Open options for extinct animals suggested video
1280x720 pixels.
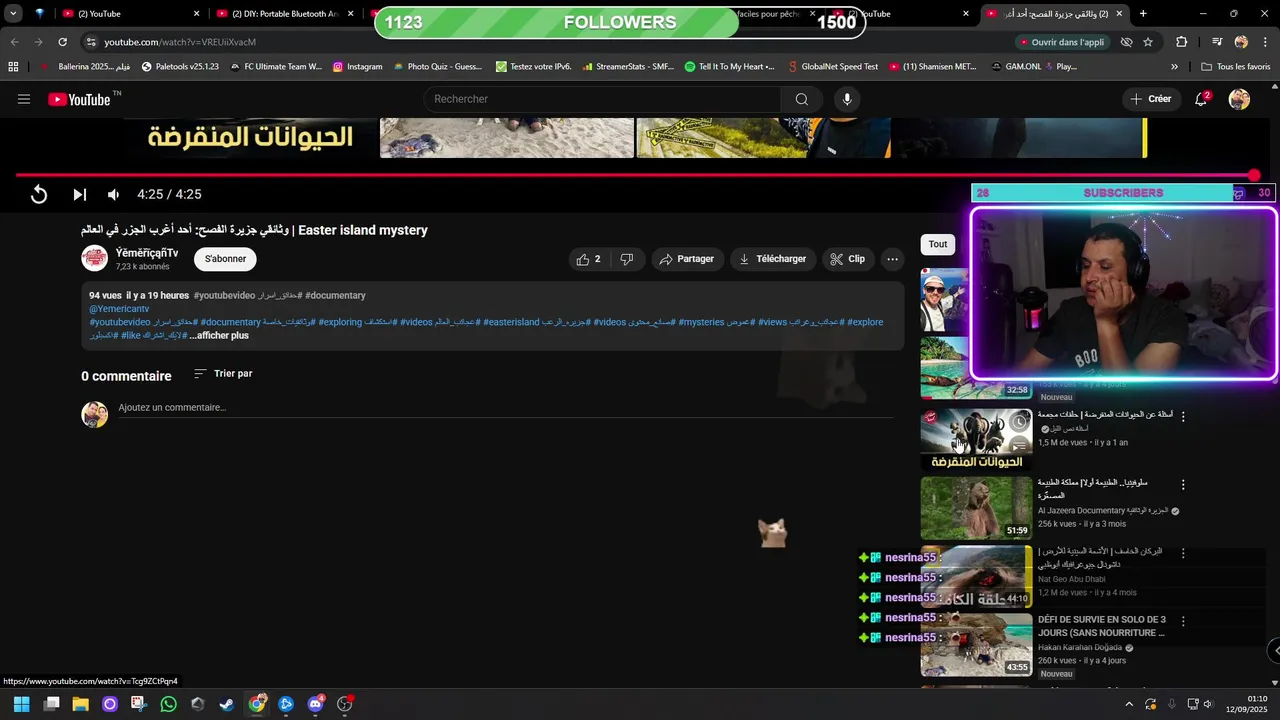point(1183,416)
